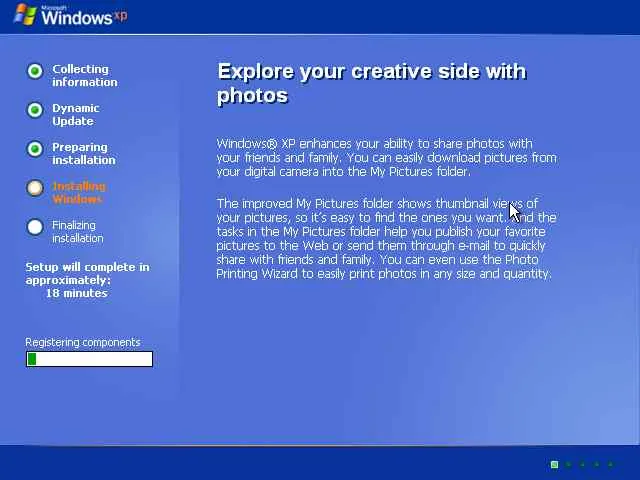Click the 'Collecting information' step text
Screen dimensions: 640x480
[84, 76]
